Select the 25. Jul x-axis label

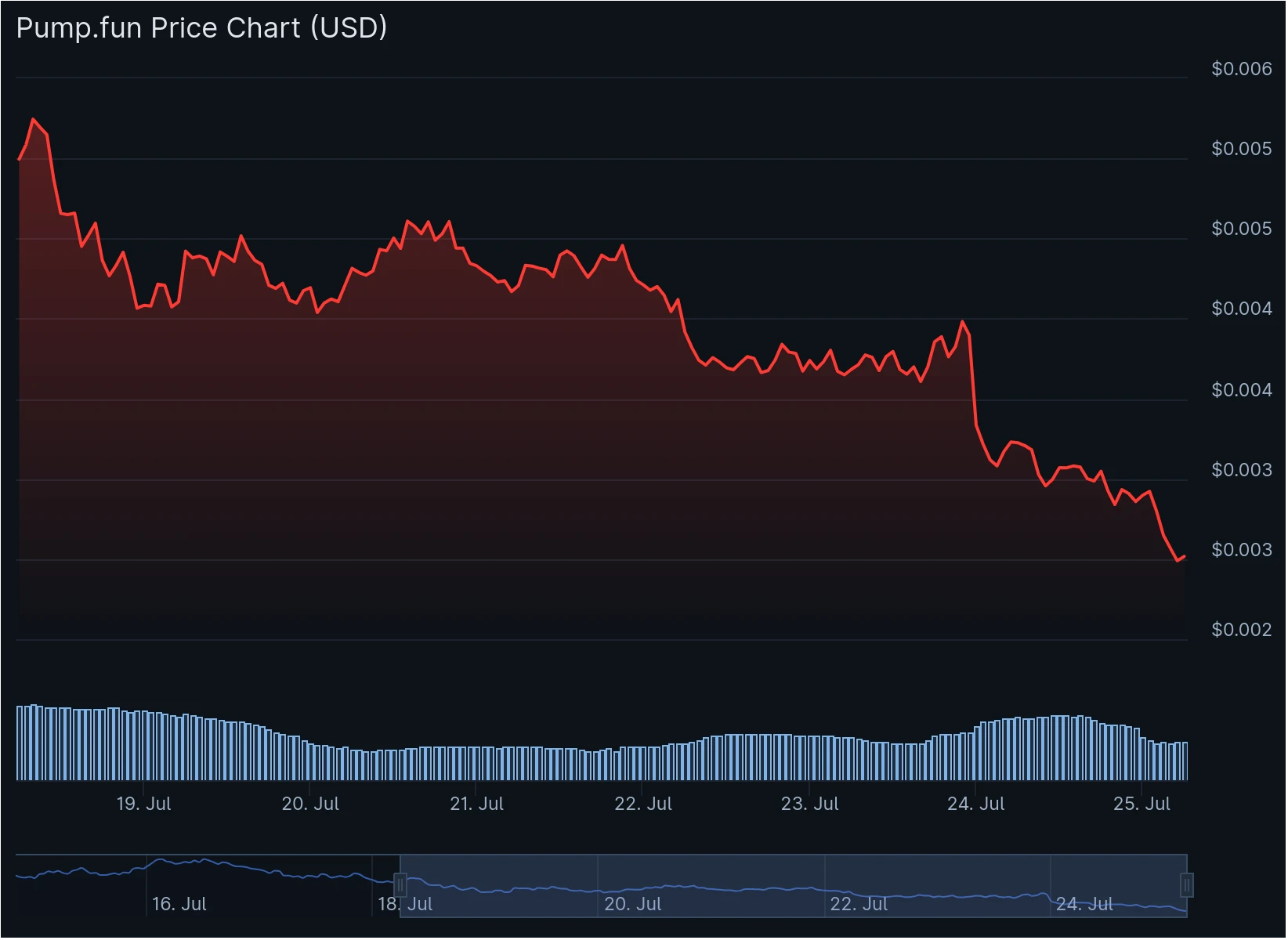(1141, 804)
